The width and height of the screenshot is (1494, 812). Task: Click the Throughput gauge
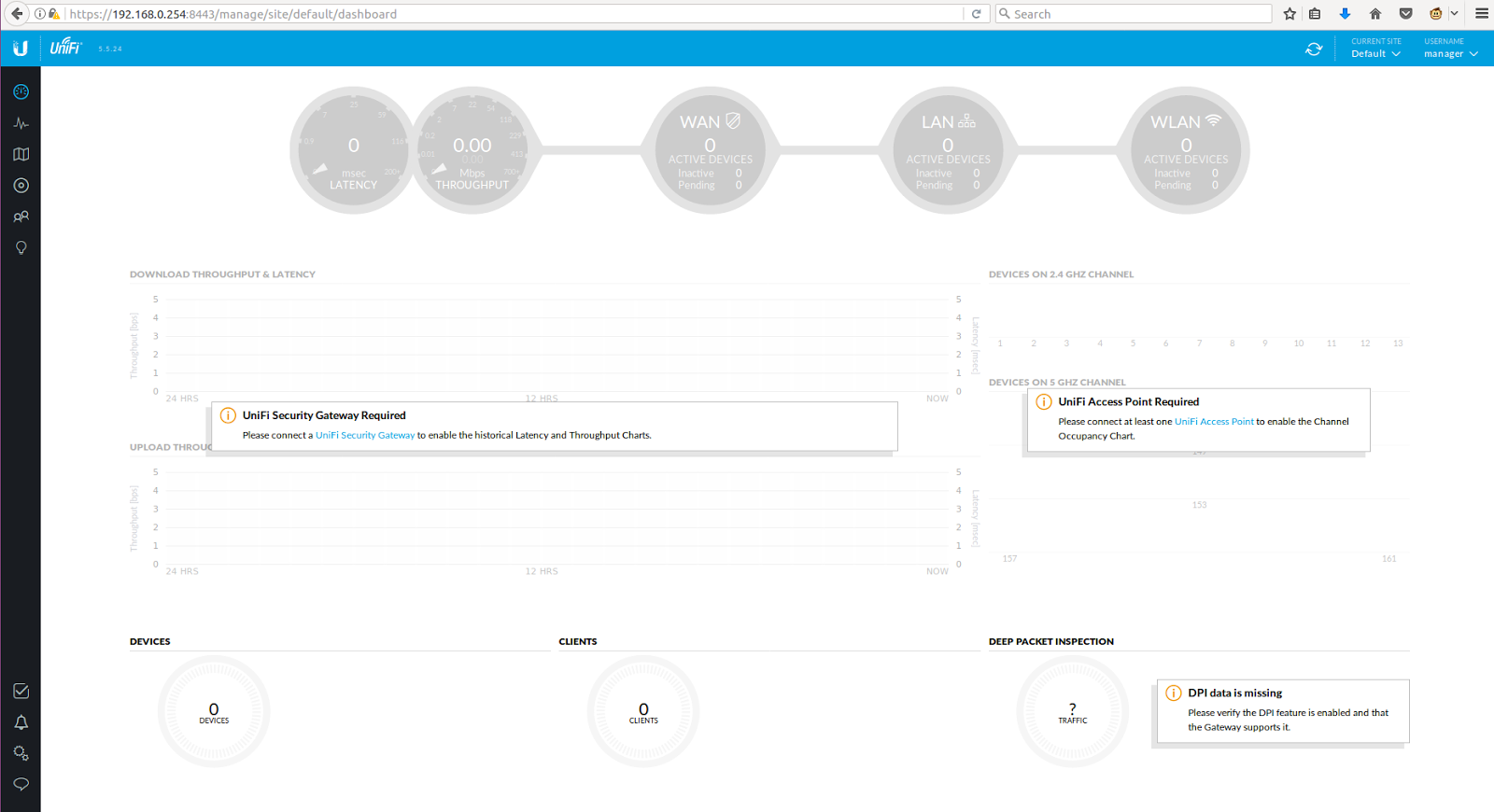472,150
